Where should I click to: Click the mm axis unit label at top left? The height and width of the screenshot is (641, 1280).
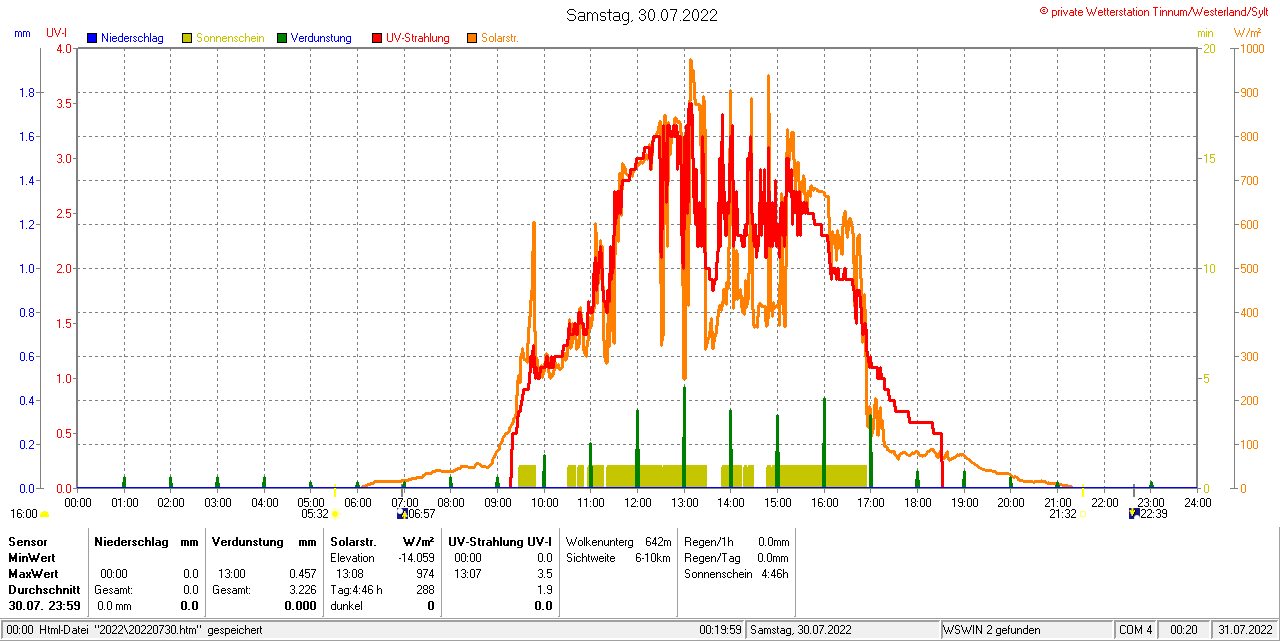(22, 33)
